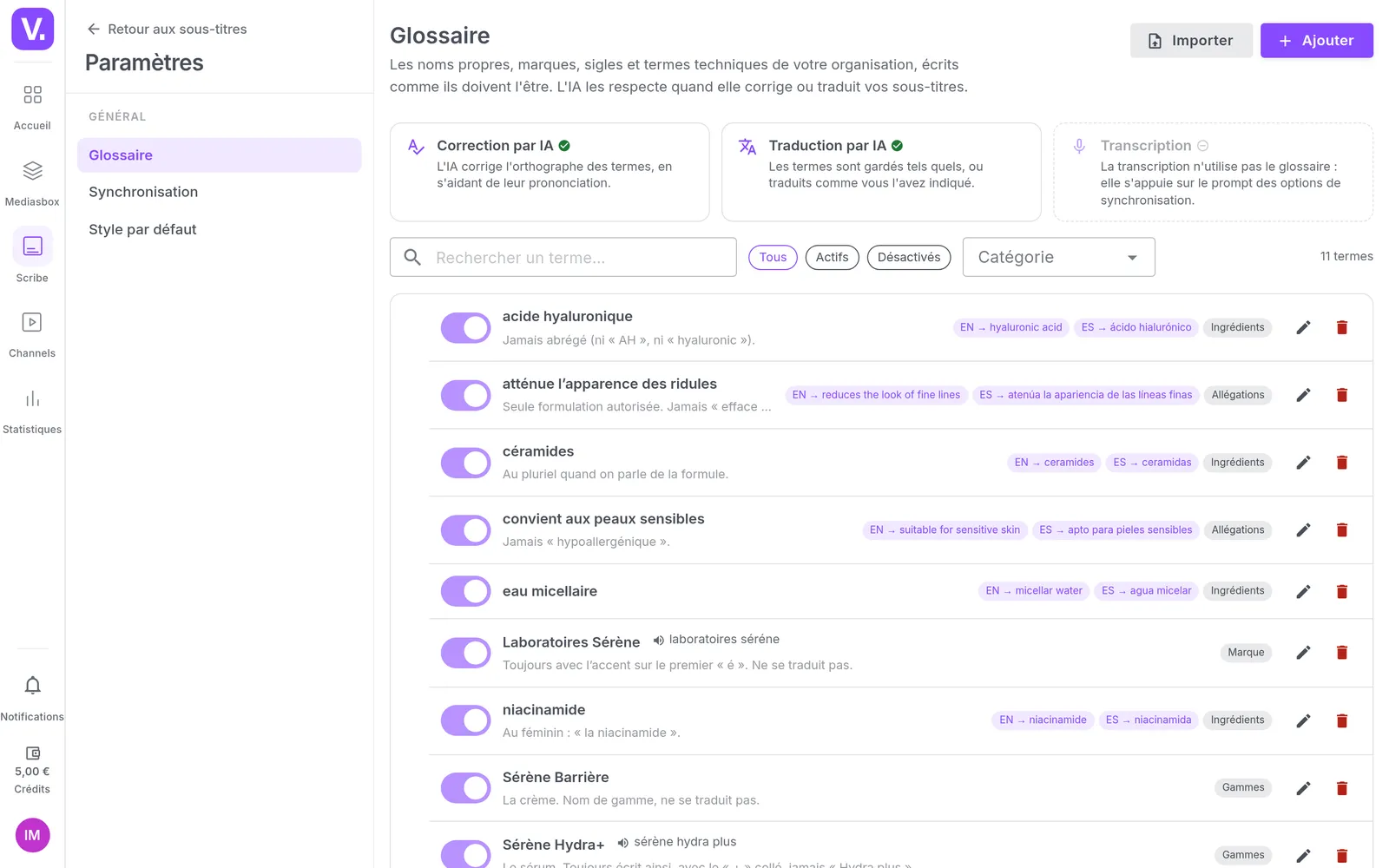Open Statistiques charts icon
The width and height of the screenshot is (1389, 868).
32,399
